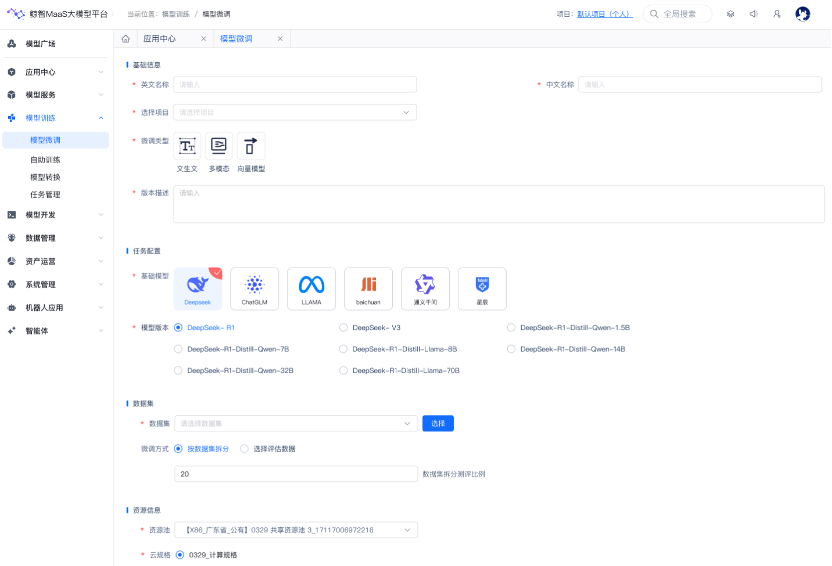The image size is (832, 566).
Task: Collapse the 模型训练 sidebar menu
Action: (101, 118)
